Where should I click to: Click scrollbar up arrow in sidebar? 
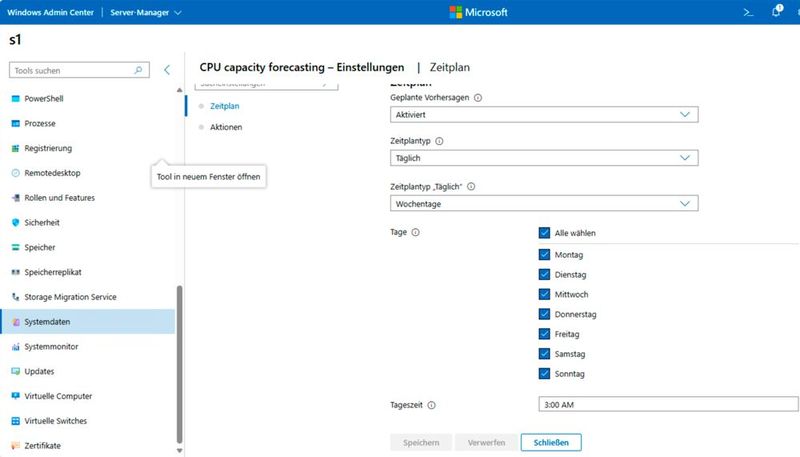click(x=179, y=90)
